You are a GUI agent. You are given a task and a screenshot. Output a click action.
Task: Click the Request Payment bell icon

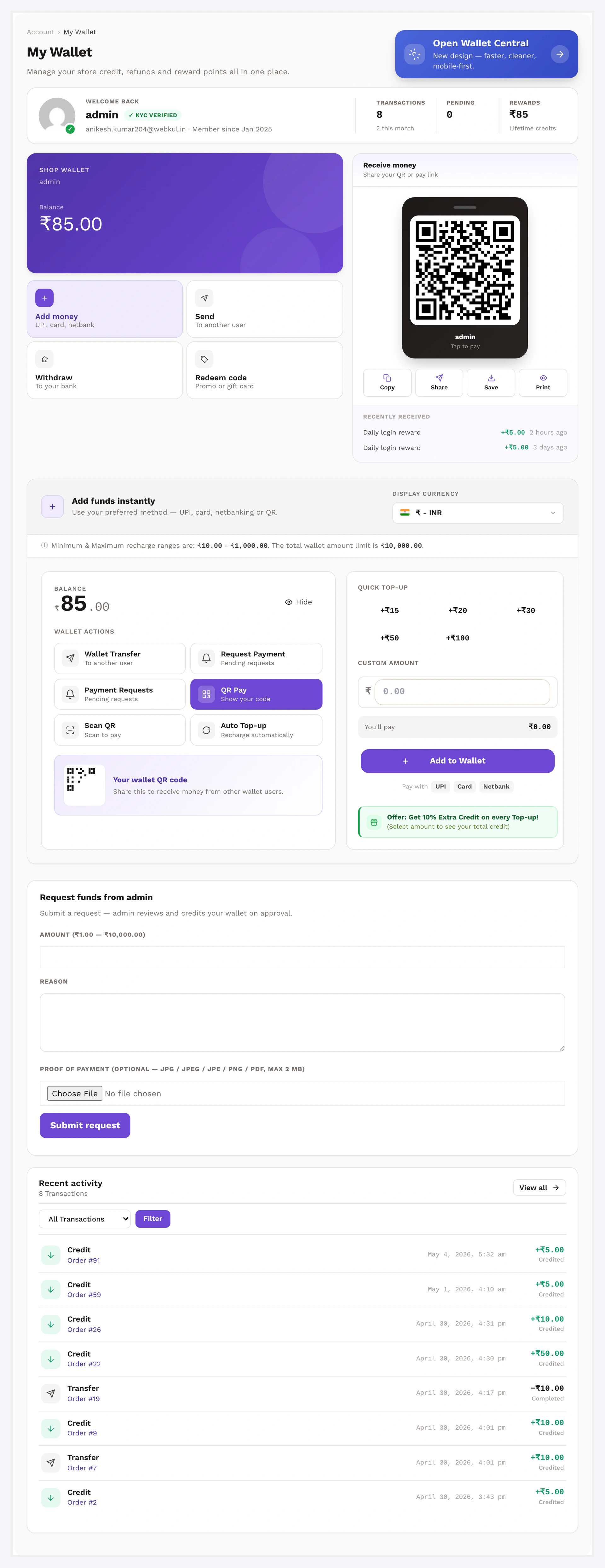(x=206, y=658)
